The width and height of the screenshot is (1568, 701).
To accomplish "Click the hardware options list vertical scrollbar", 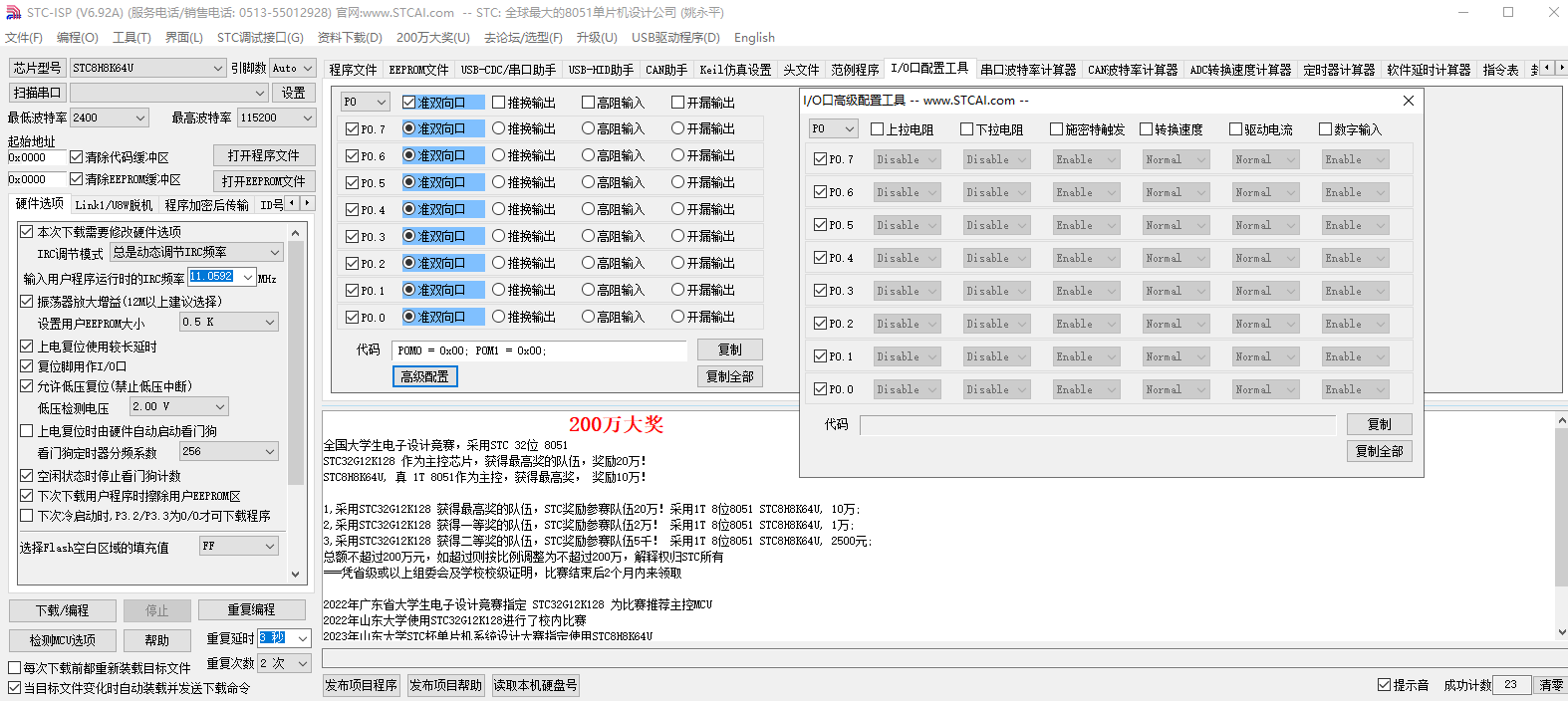I will tap(295, 403).
